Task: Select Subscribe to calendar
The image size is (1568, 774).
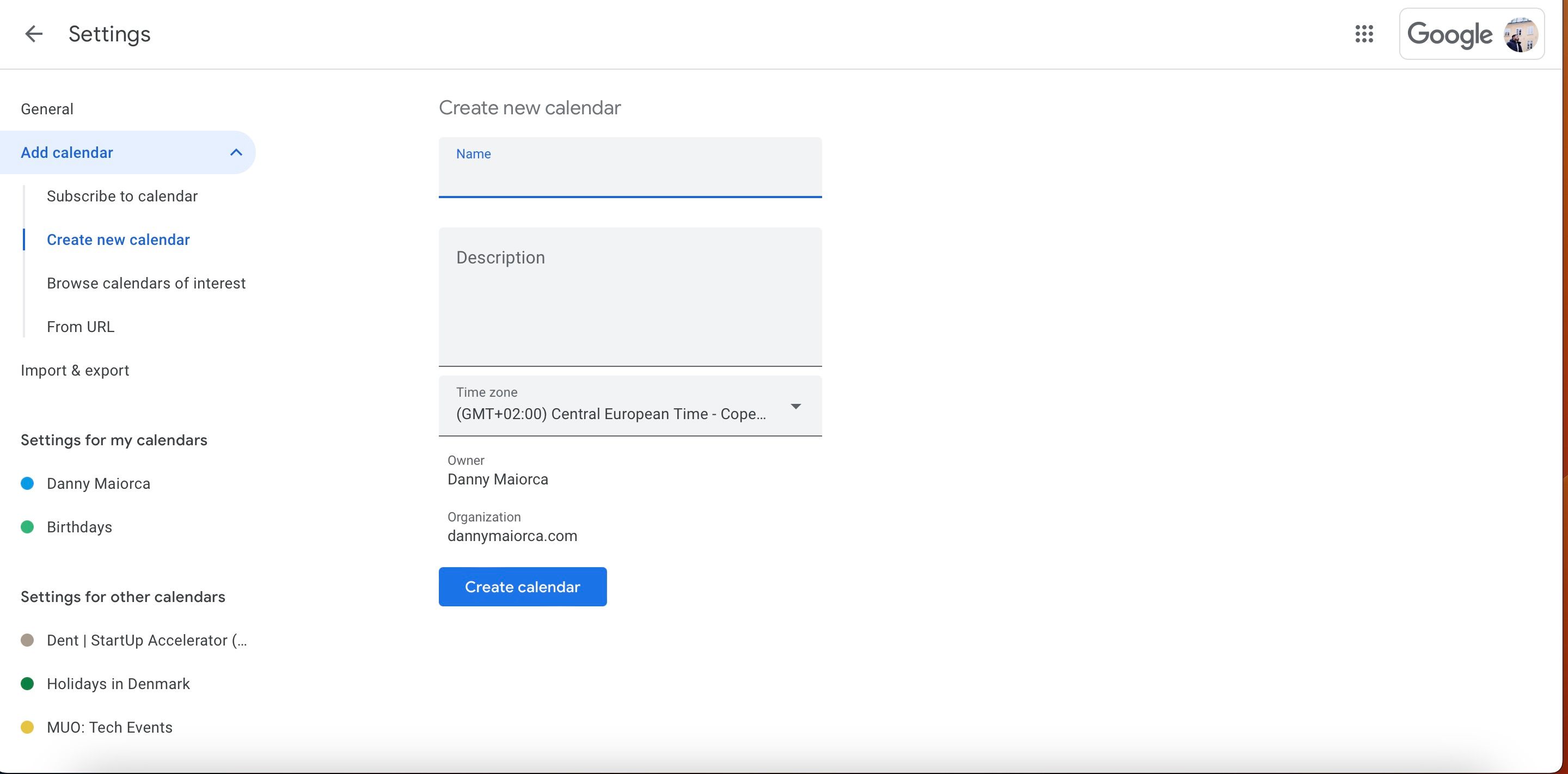Action: (122, 195)
